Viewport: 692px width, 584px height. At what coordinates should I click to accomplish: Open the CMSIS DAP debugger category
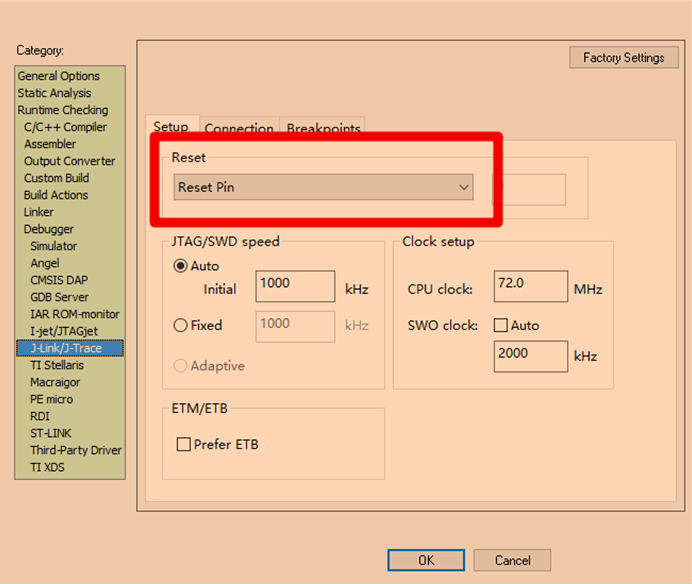(x=59, y=280)
